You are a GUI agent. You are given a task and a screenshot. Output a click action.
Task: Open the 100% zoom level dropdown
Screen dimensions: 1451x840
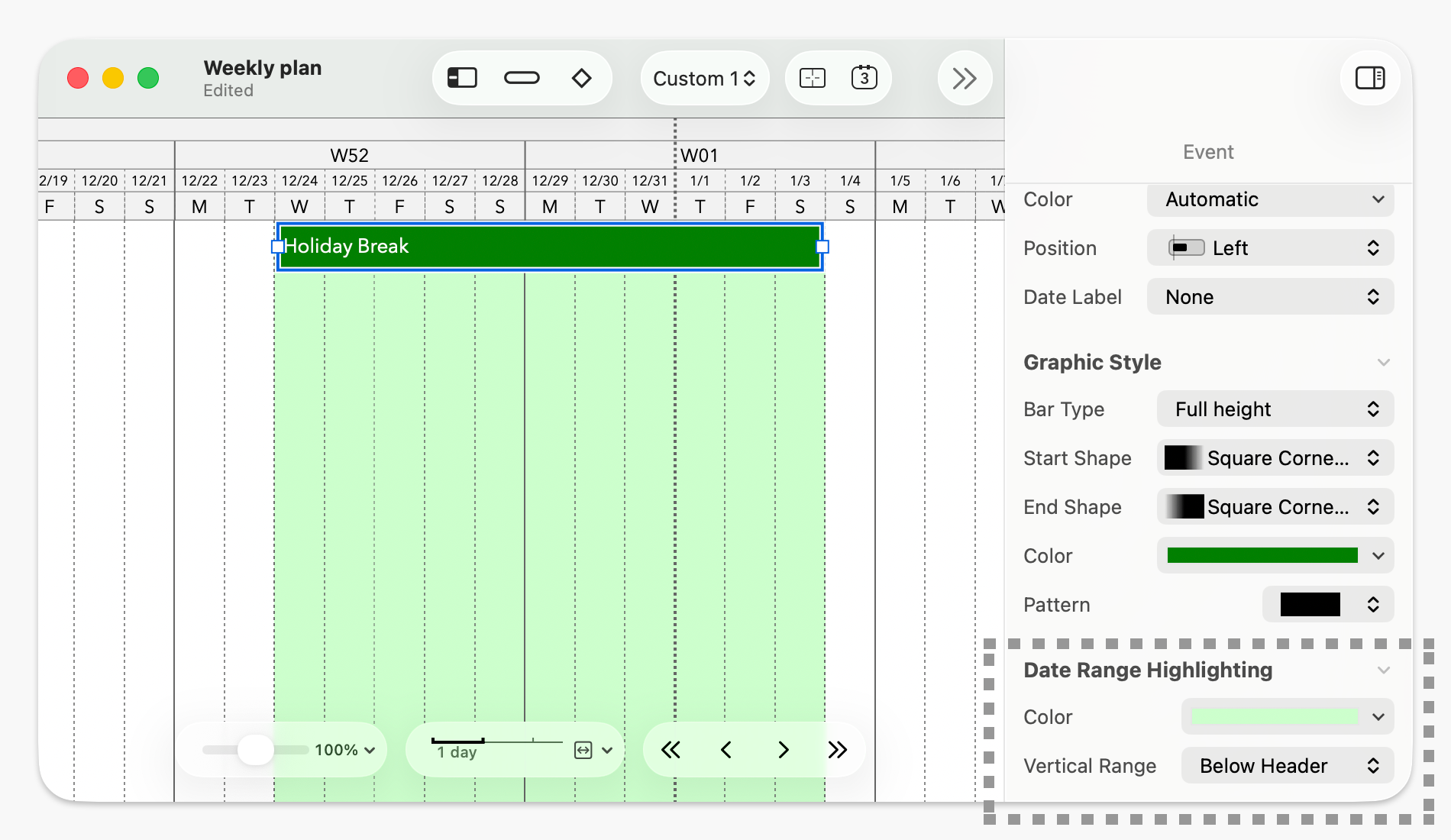click(342, 750)
